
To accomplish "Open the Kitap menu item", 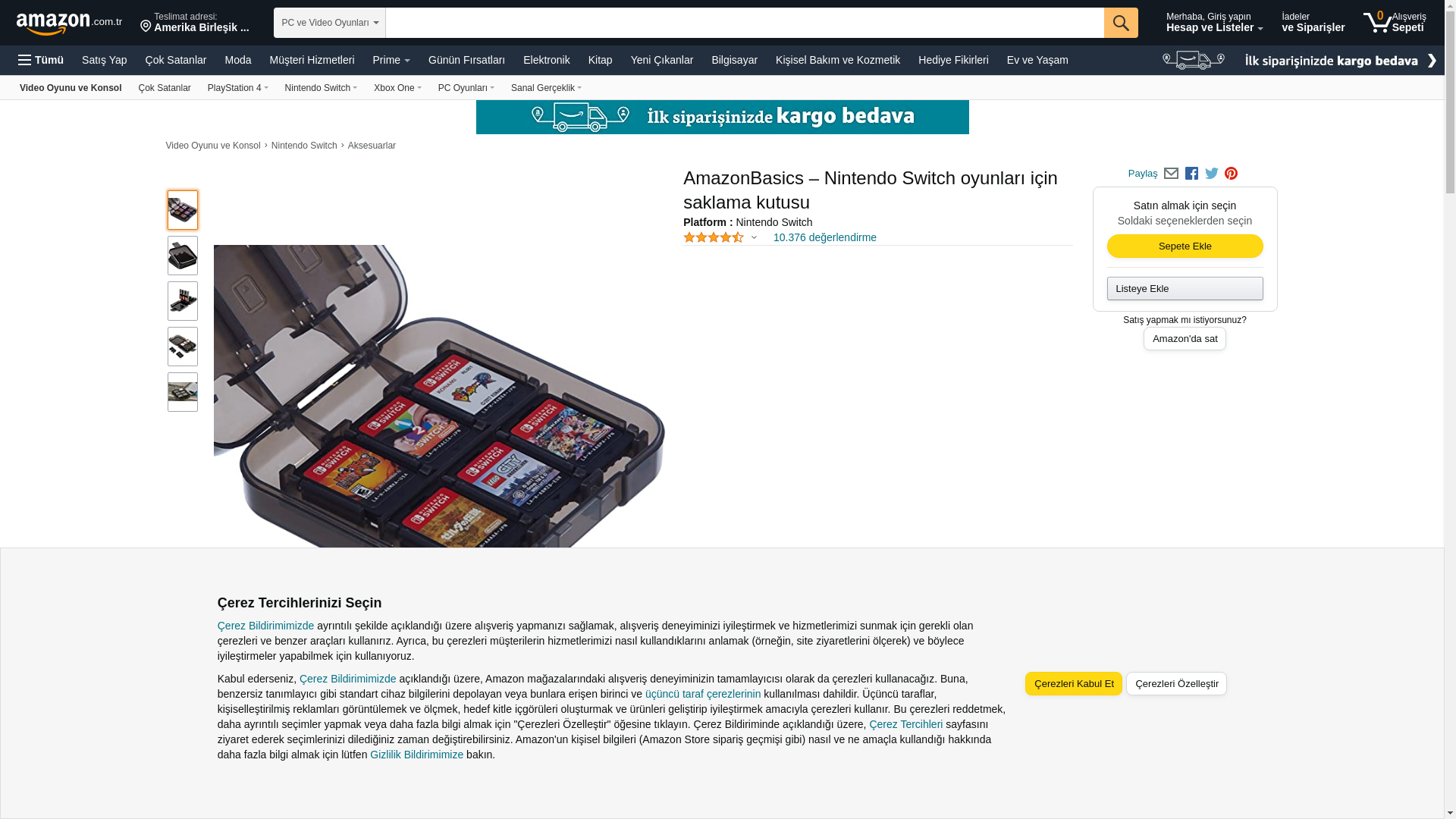I will tap(600, 60).
